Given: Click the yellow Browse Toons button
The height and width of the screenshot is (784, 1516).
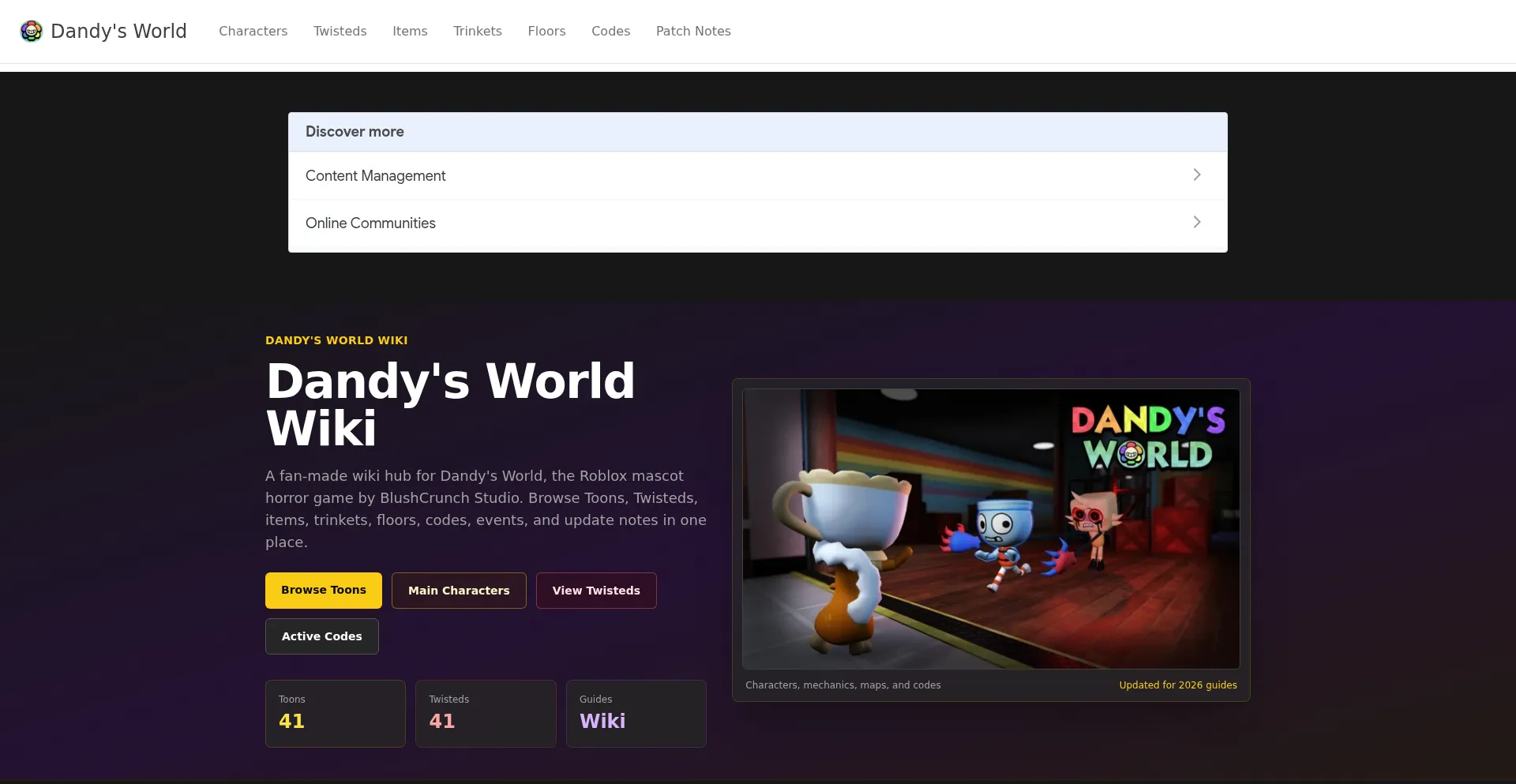Looking at the screenshot, I should click(x=324, y=591).
